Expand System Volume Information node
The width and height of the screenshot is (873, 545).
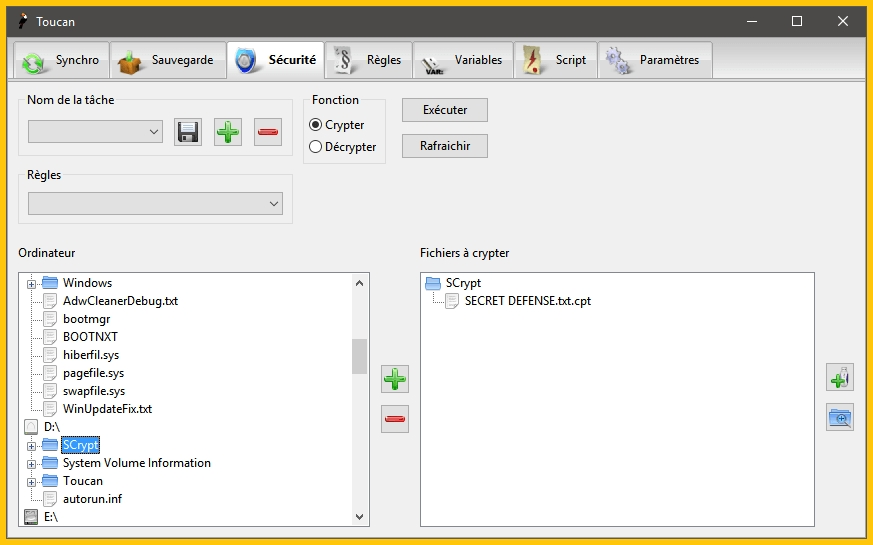pos(31,464)
